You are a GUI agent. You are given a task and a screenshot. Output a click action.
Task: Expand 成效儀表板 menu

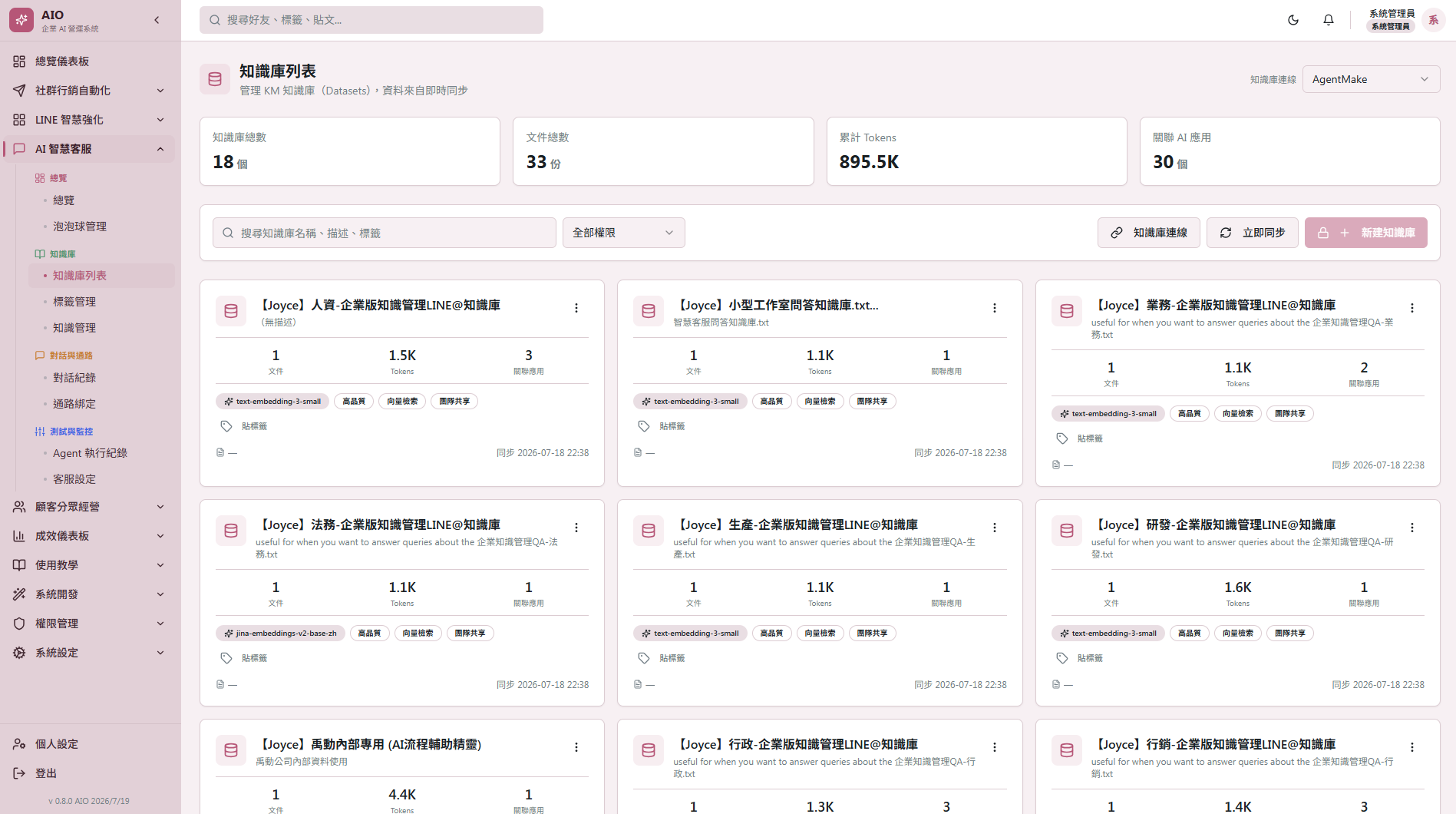pyautogui.click(x=89, y=536)
